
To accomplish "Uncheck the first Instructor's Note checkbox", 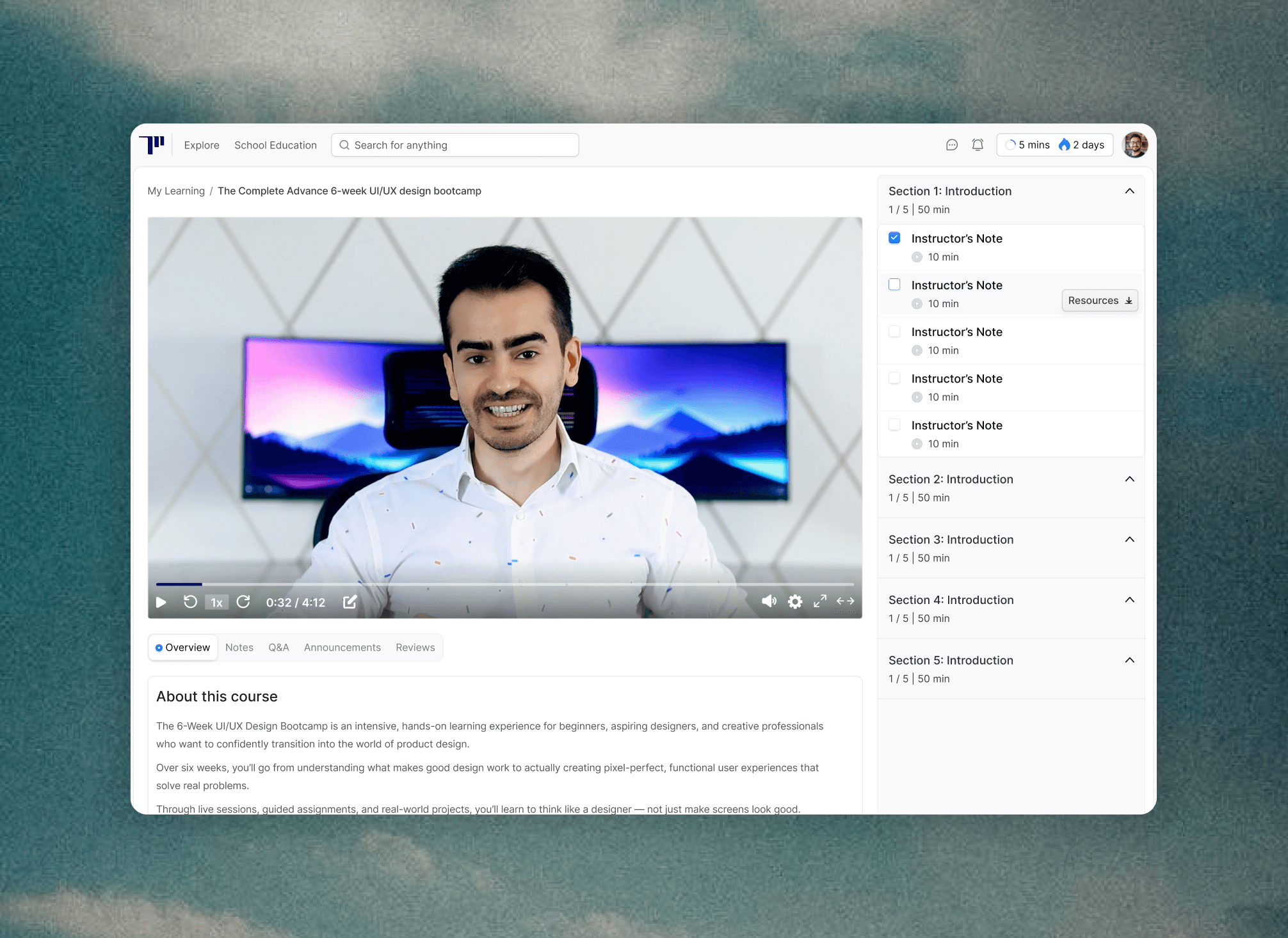I will (894, 238).
